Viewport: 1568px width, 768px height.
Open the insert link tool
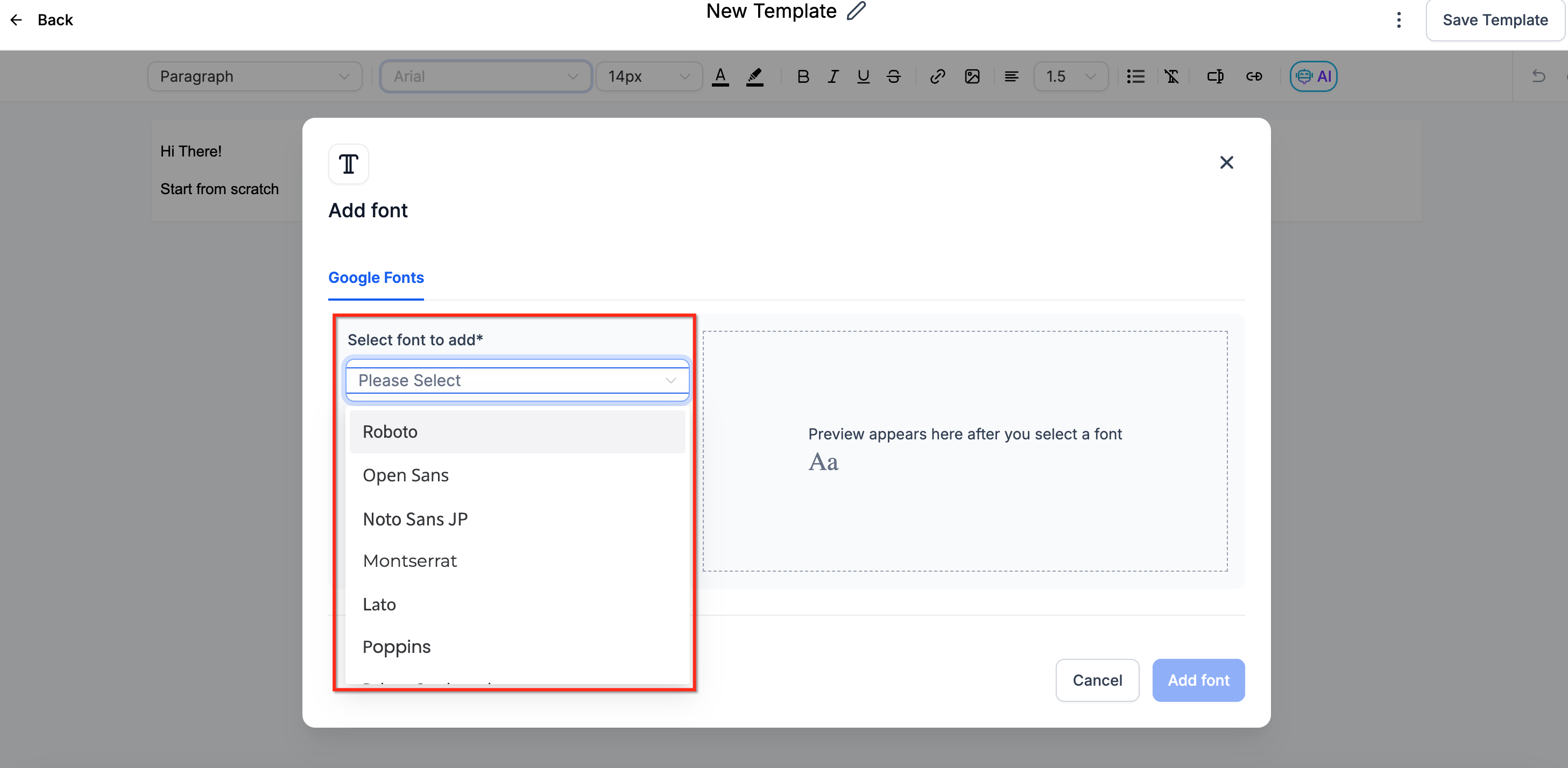(x=937, y=77)
